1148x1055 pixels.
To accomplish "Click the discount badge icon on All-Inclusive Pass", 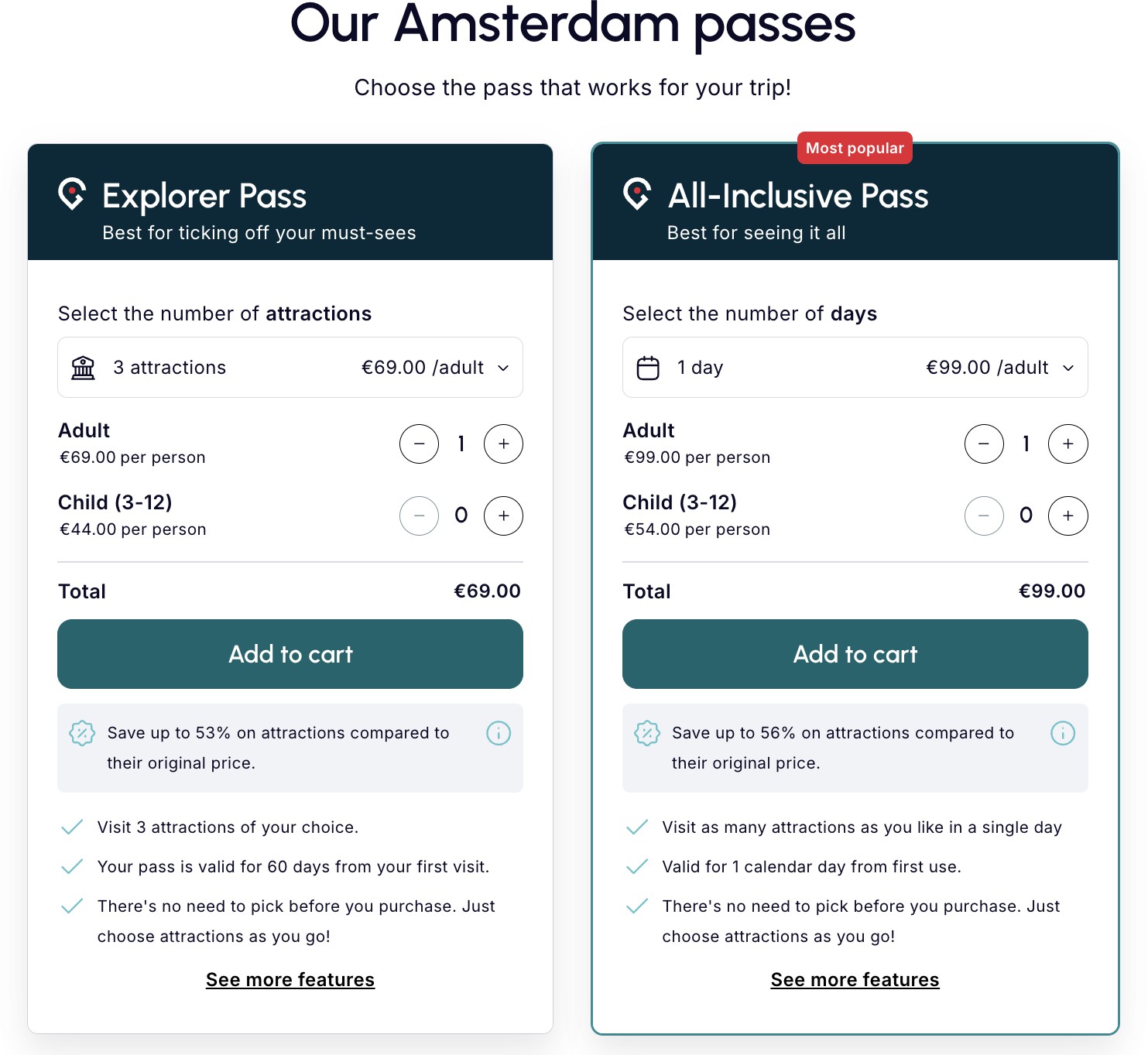I will [x=646, y=732].
